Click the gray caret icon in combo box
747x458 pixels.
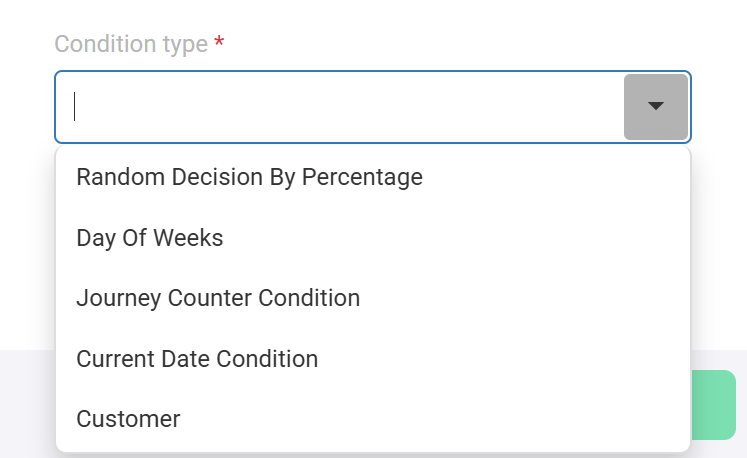tap(656, 106)
